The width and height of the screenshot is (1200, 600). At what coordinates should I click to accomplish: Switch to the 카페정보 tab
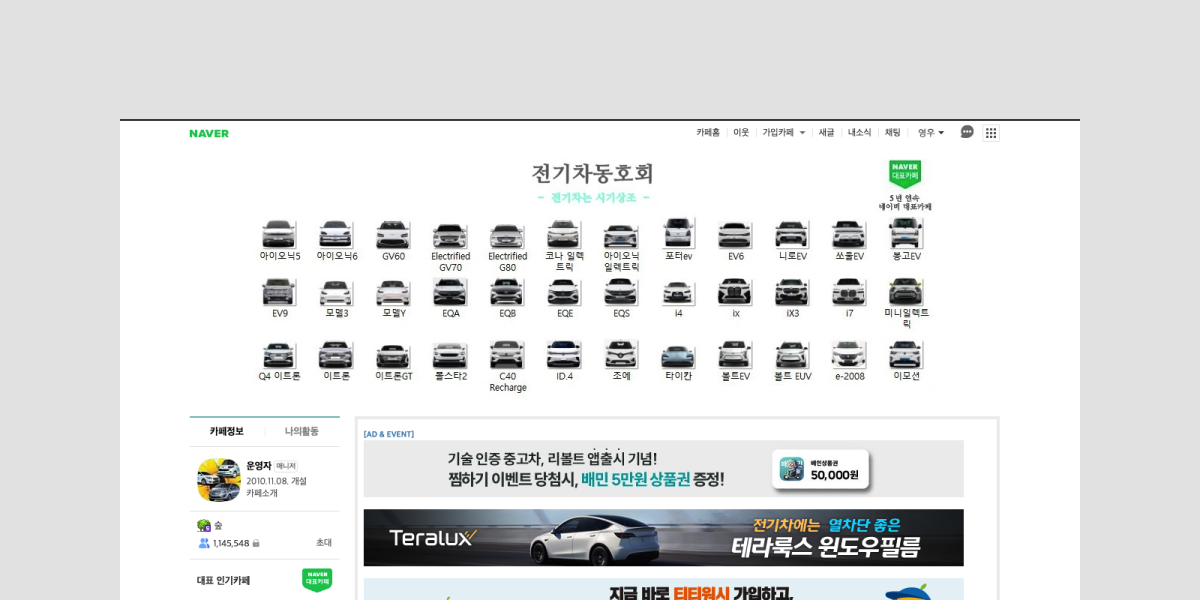tap(227, 431)
